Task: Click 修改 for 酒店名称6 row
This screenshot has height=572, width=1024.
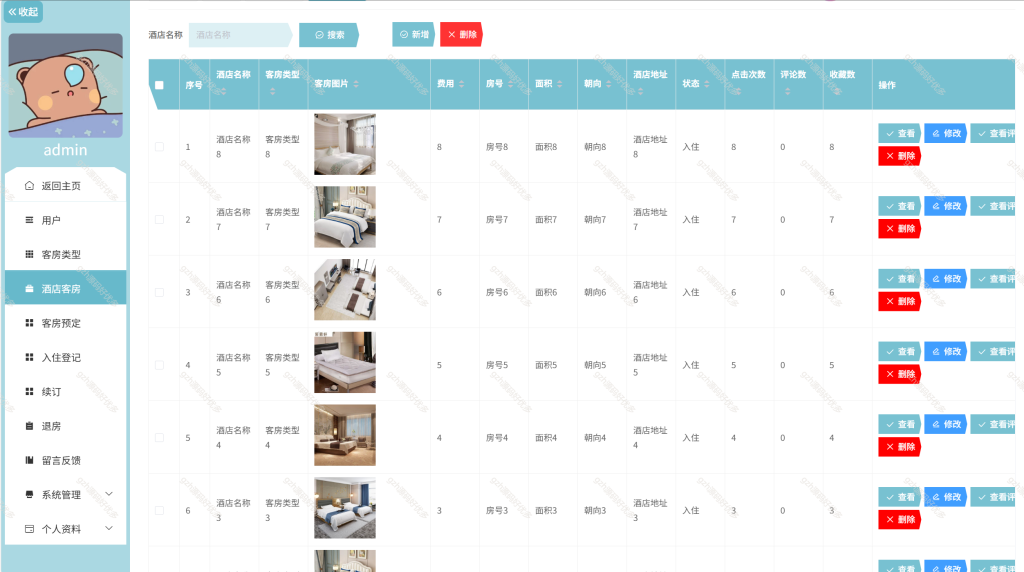Action: point(946,279)
